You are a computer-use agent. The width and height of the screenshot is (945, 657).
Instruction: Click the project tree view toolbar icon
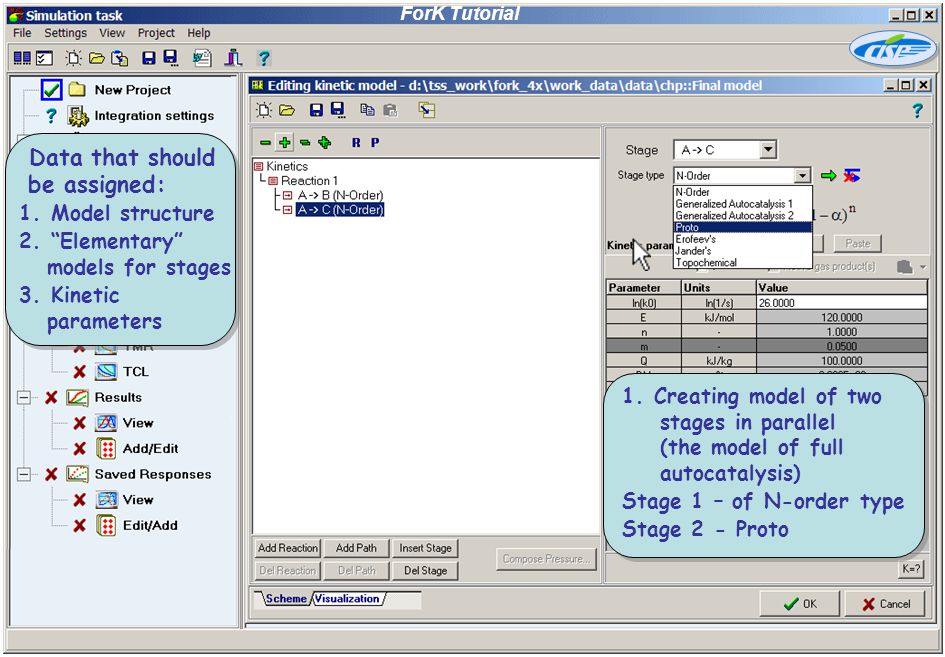click(22, 58)
